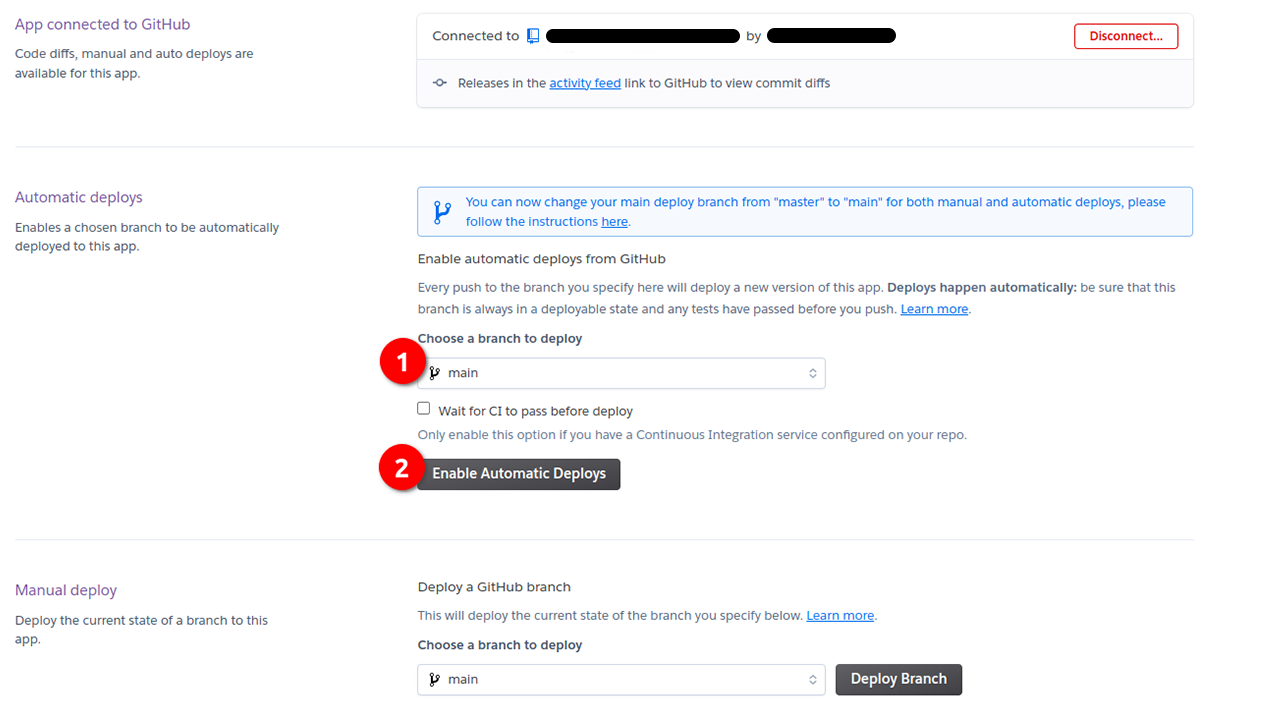Open Learn more link under Deploy a GitHub branch
Screen dimensions: 1280x720
(x=840, y=616)
